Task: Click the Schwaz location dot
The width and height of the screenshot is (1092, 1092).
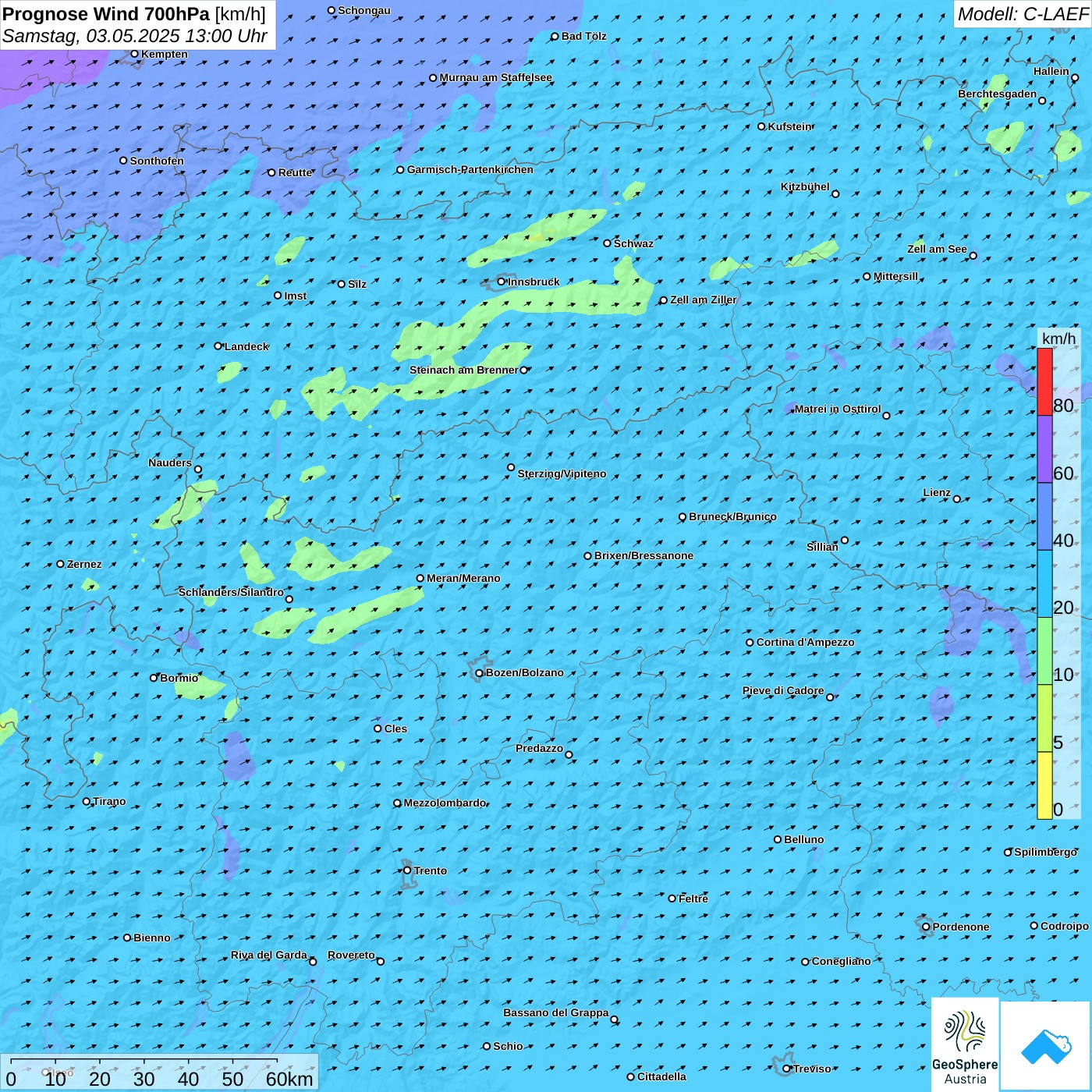Action: [608, 243]
